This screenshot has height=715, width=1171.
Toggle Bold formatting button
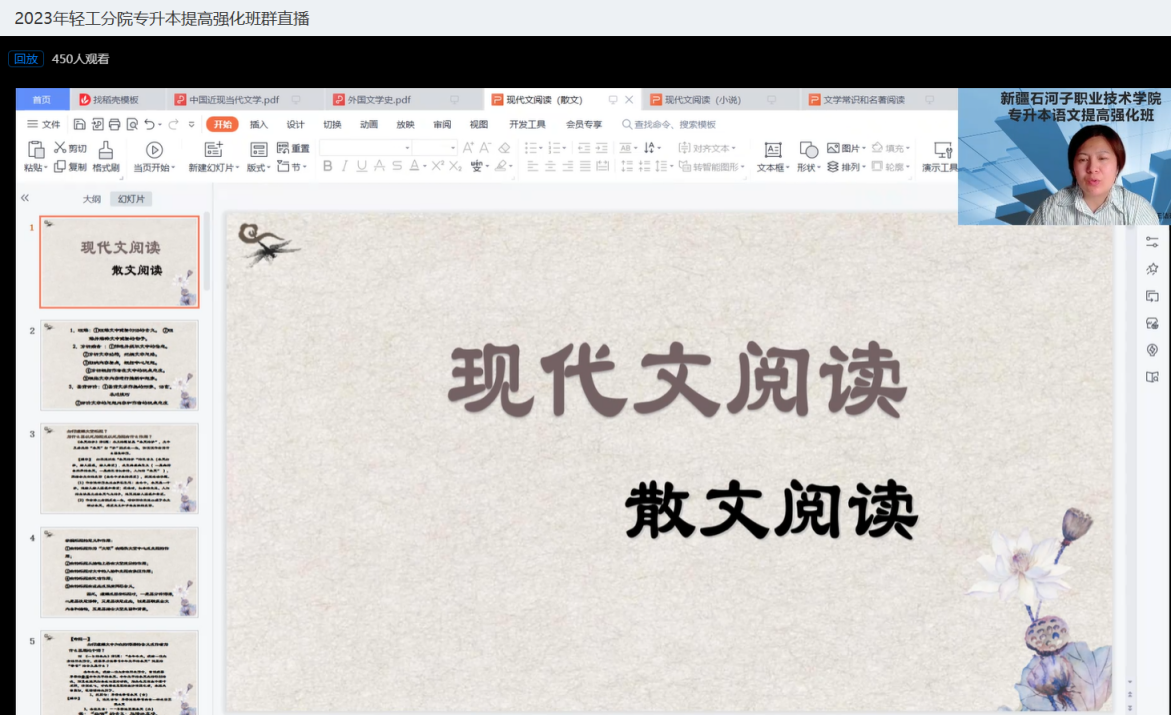point(328,166)
